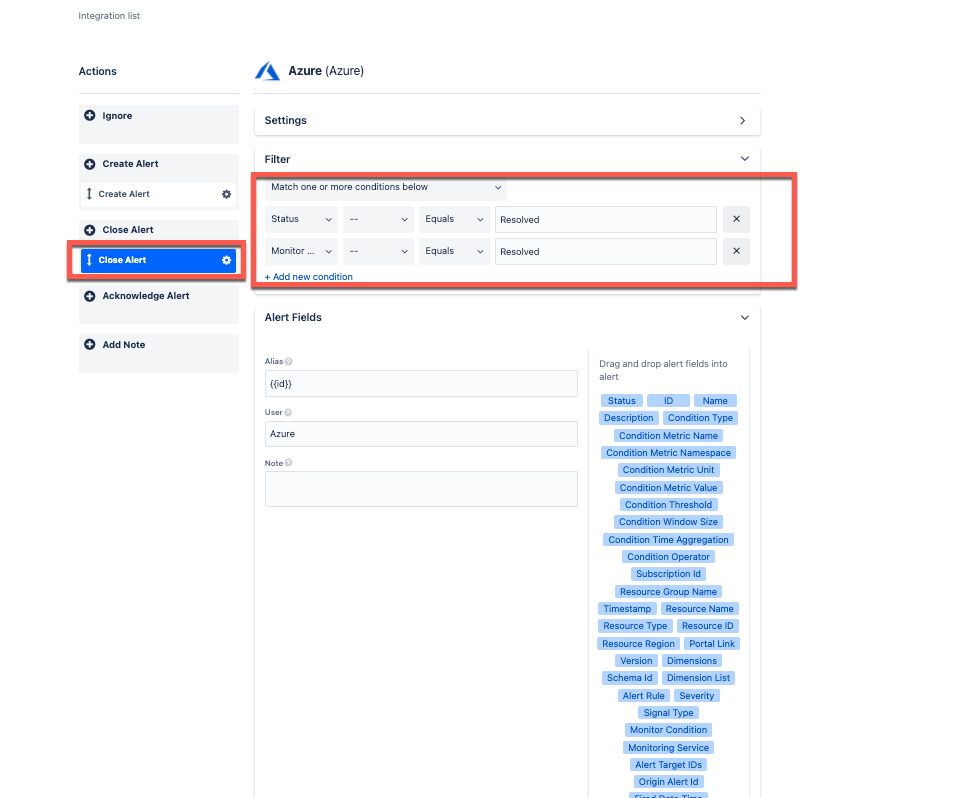Click the plus icon beside Add Note
The height and width of the screenshot is (798, 965).
[x=90, y=345]
